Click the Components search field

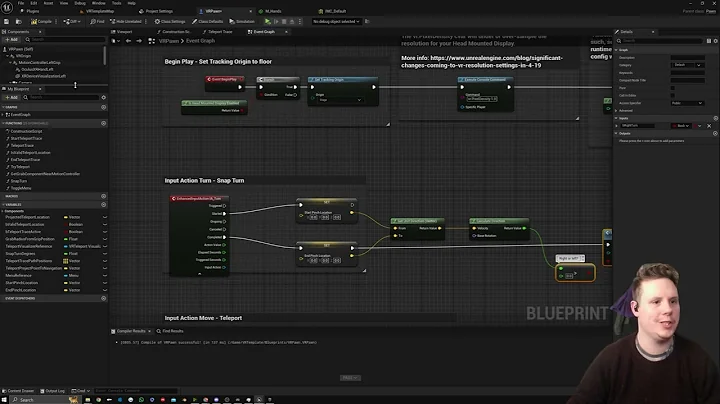click(65, 39)
